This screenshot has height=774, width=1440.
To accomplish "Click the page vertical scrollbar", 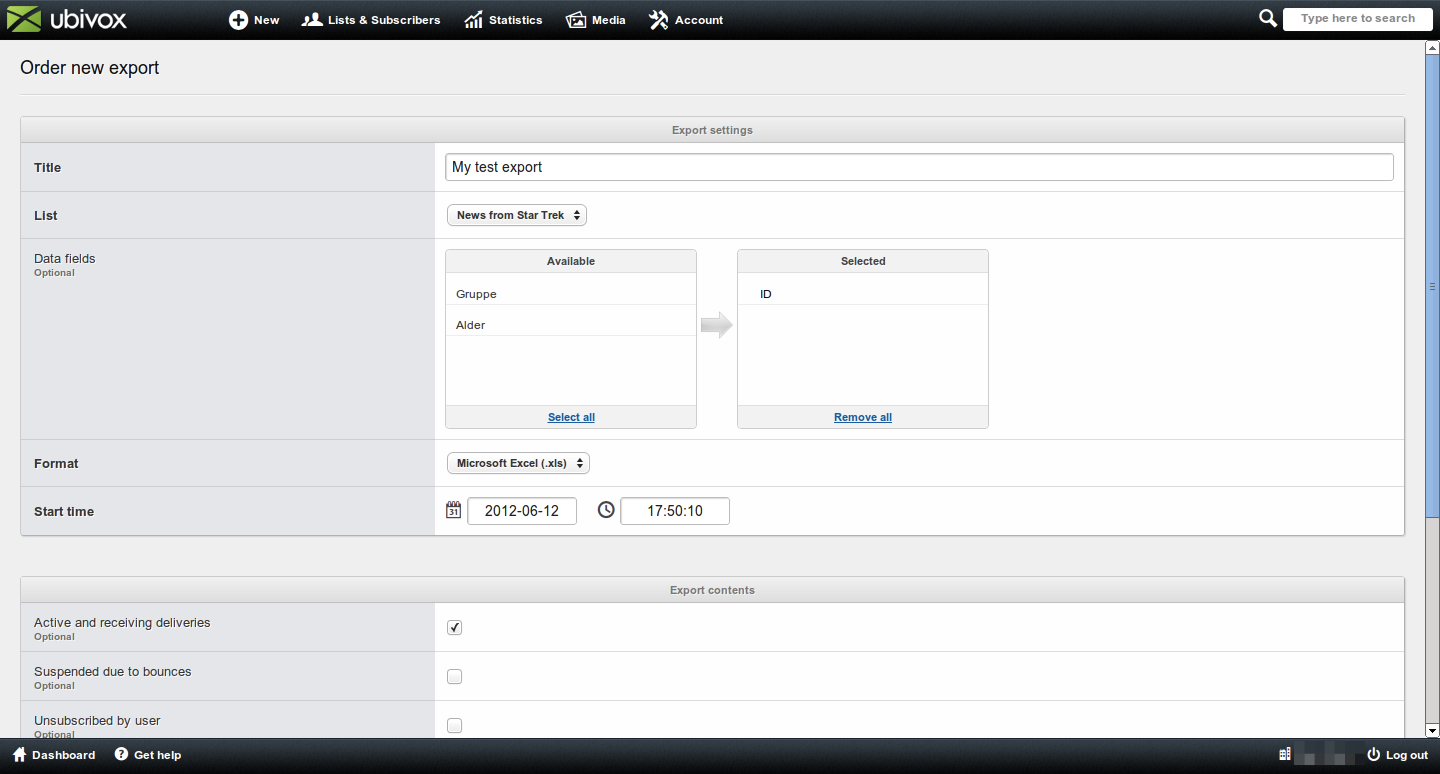I will 1432,285.
